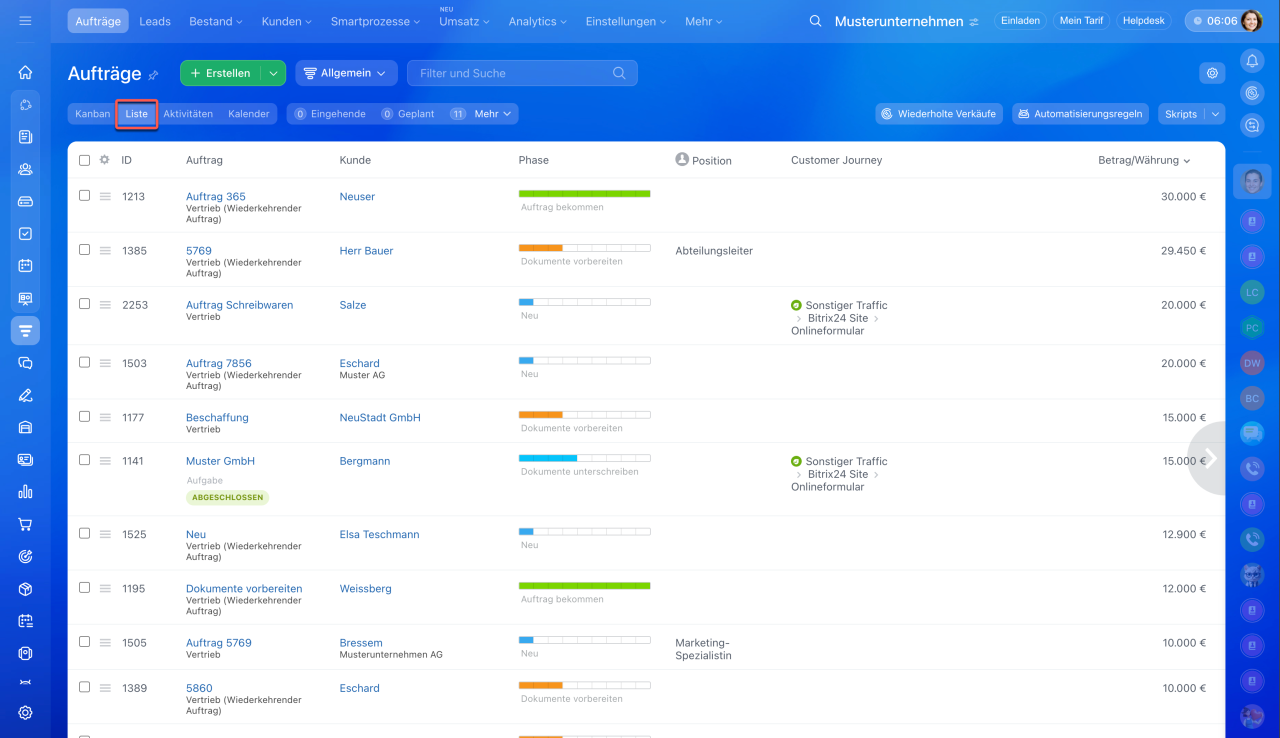Click the phase progress bar for Muster GmbH
1280x738 pixels.
pos(584,458)
